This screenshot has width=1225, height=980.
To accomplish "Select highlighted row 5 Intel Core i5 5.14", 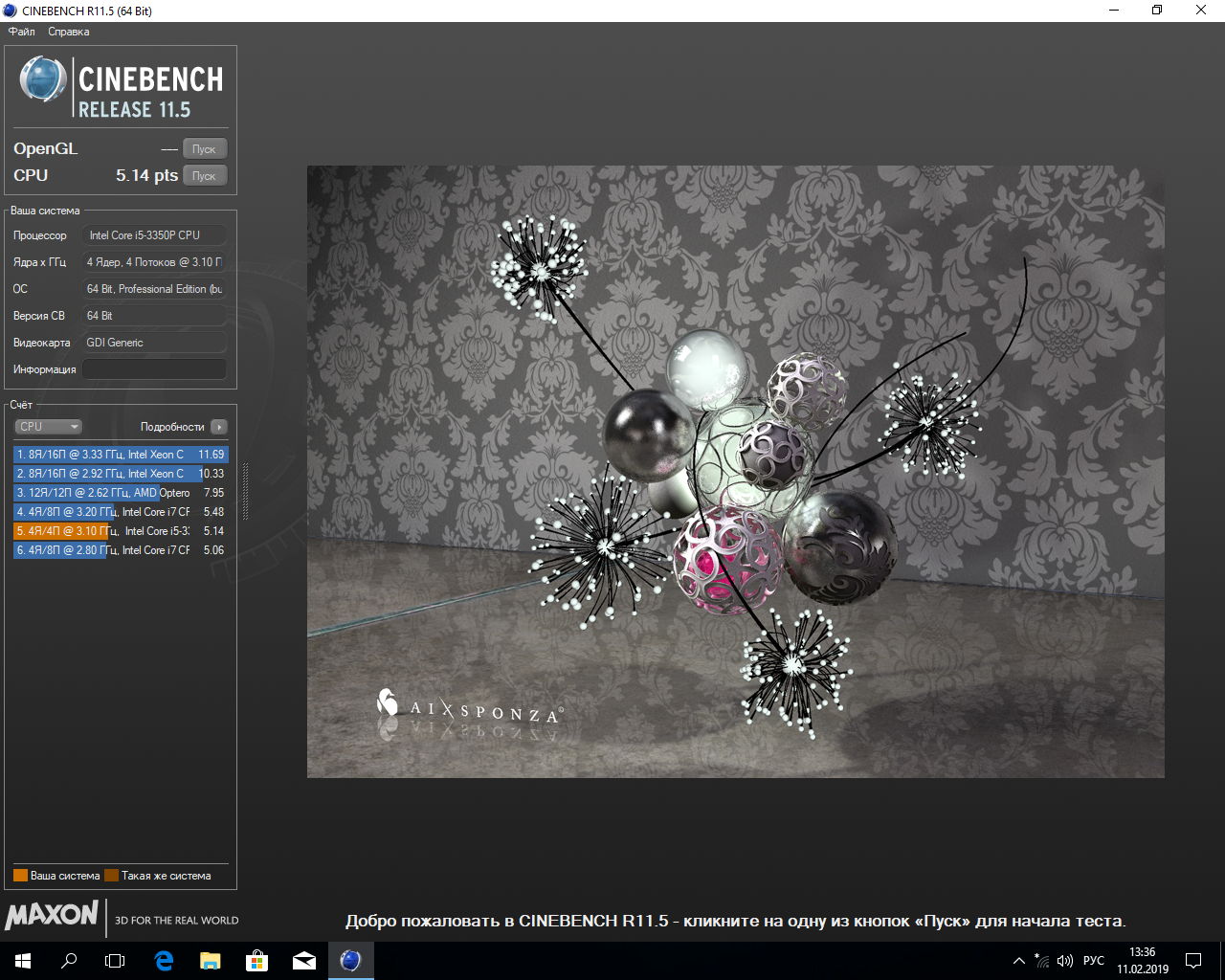I will [x=121, y=531].
